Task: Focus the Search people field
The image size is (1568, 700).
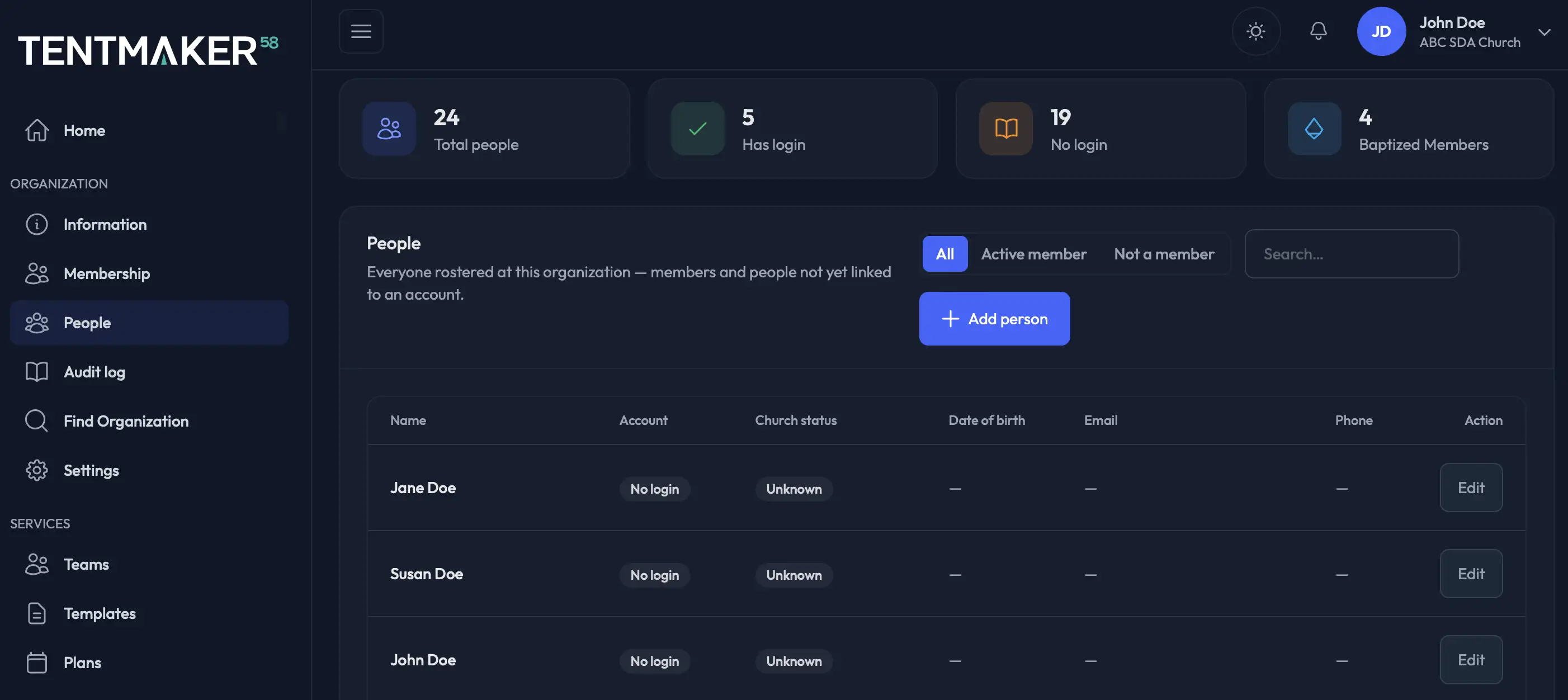Action: click(1351, 254)
